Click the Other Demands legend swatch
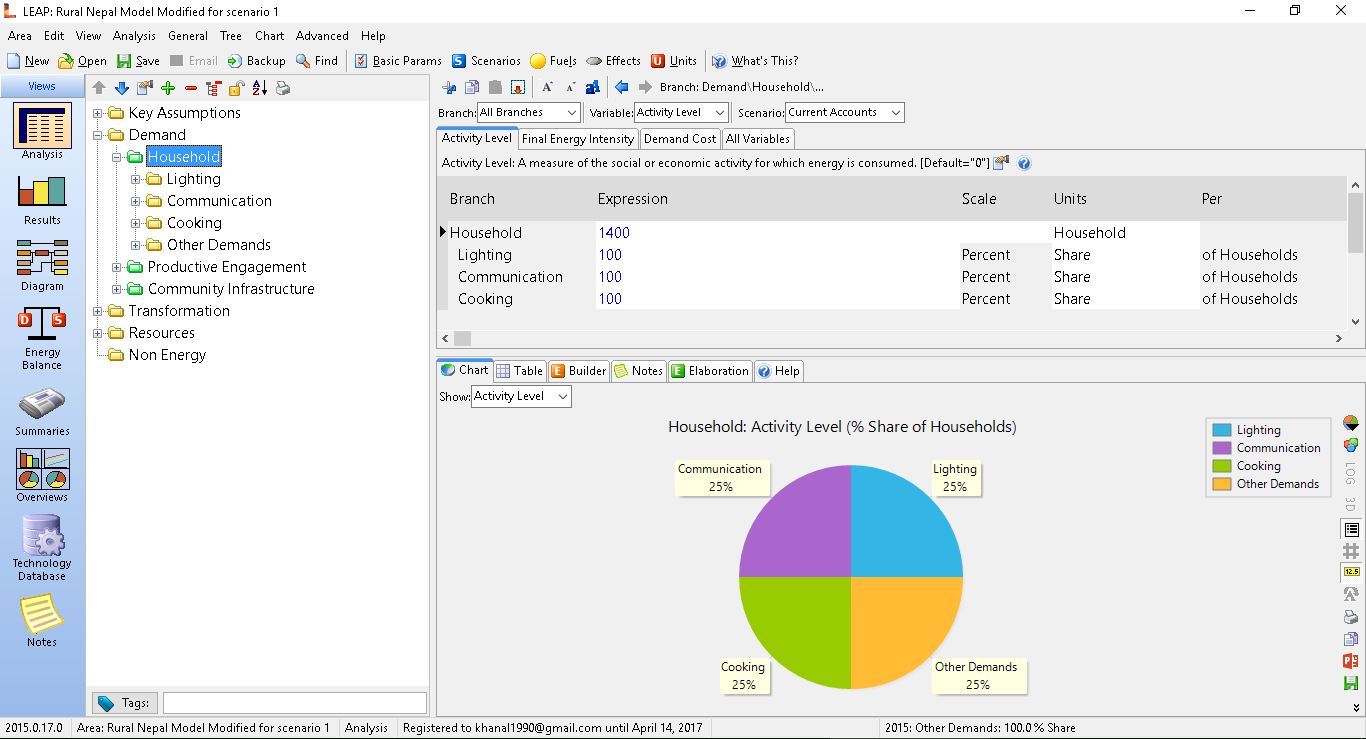This screenshot has height=739, width=1366. (x=1221, y=484)
